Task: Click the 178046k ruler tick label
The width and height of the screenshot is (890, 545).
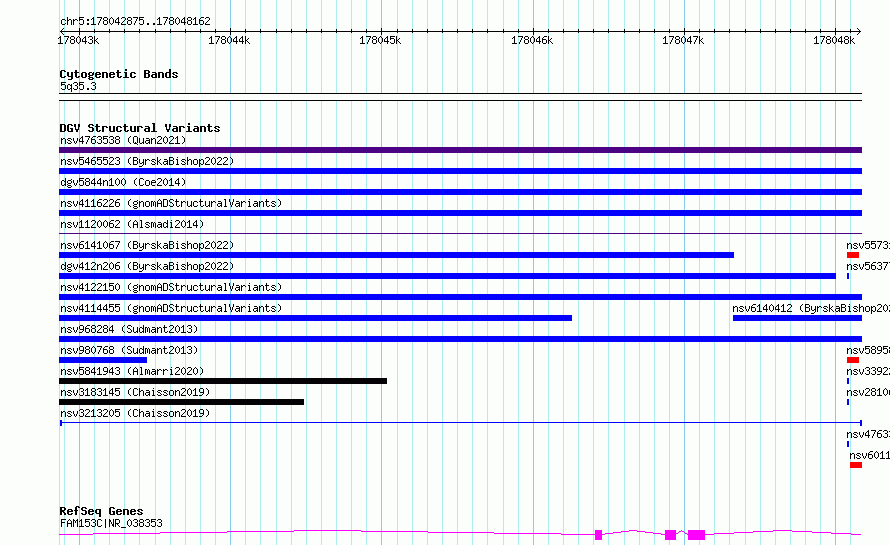Action: [532, 40]
